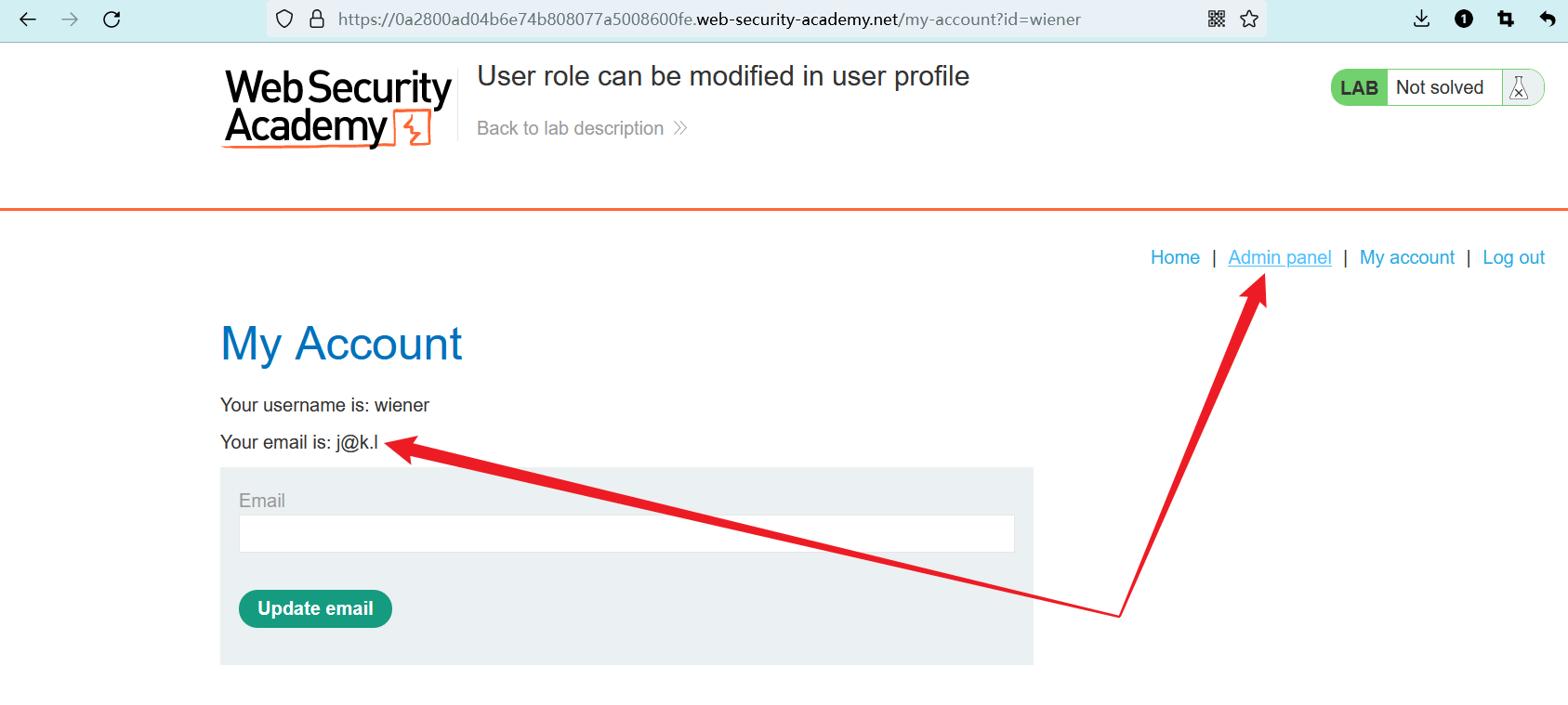Focus the Email input field
The image size is (1568, 705).
coord(626,534)
